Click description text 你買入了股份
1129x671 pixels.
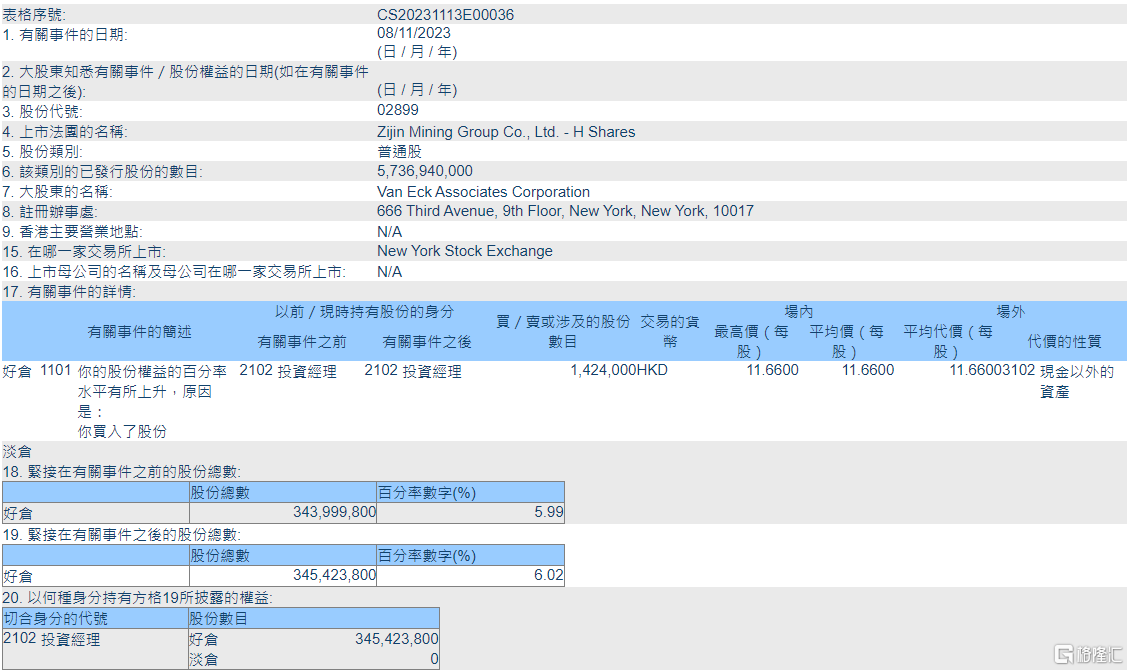122,431
